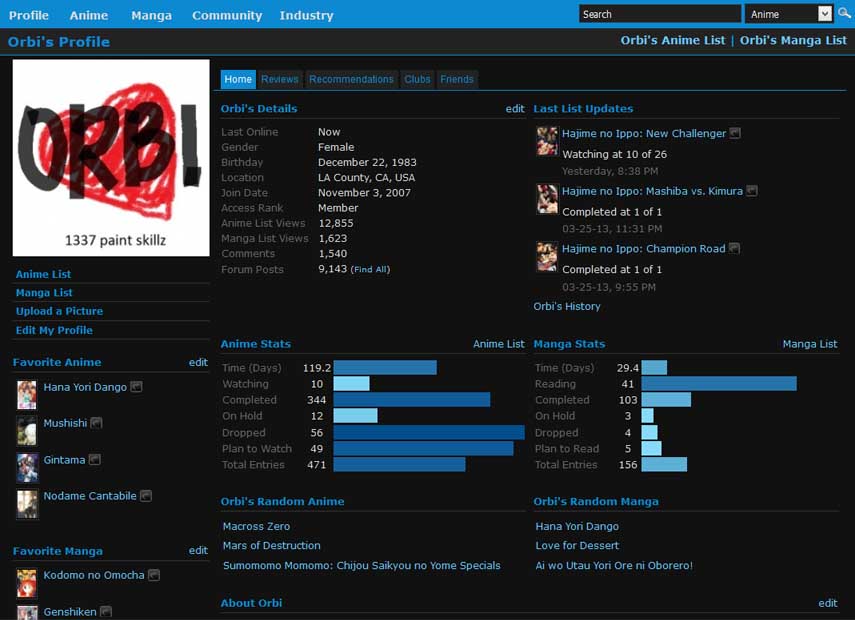The height and width of the screenshot is (620, 855).
Task: Open Mashiba vs. Kimura update thumbnail
Action: [x=547, y=198]
